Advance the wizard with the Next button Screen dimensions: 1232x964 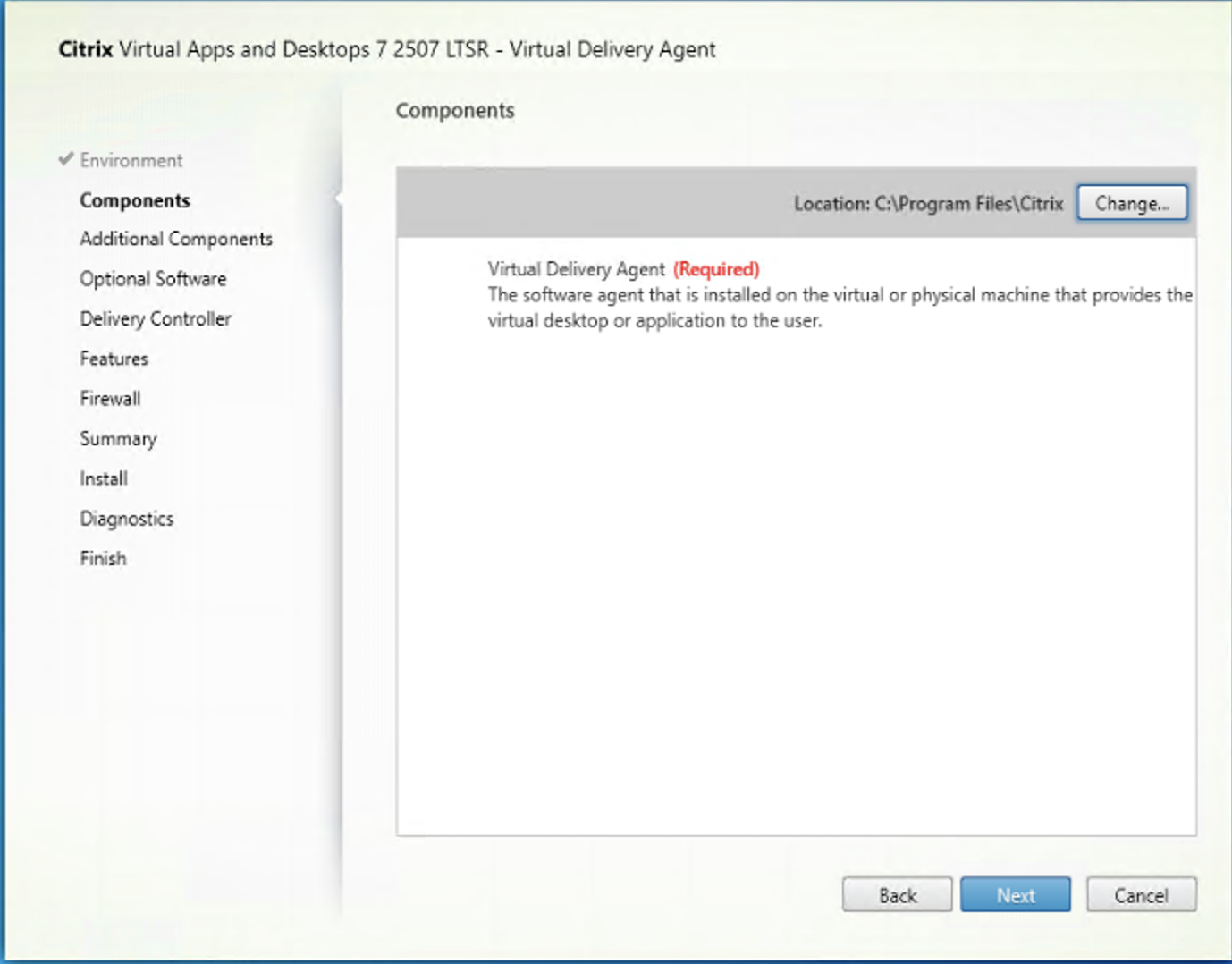1015,894
